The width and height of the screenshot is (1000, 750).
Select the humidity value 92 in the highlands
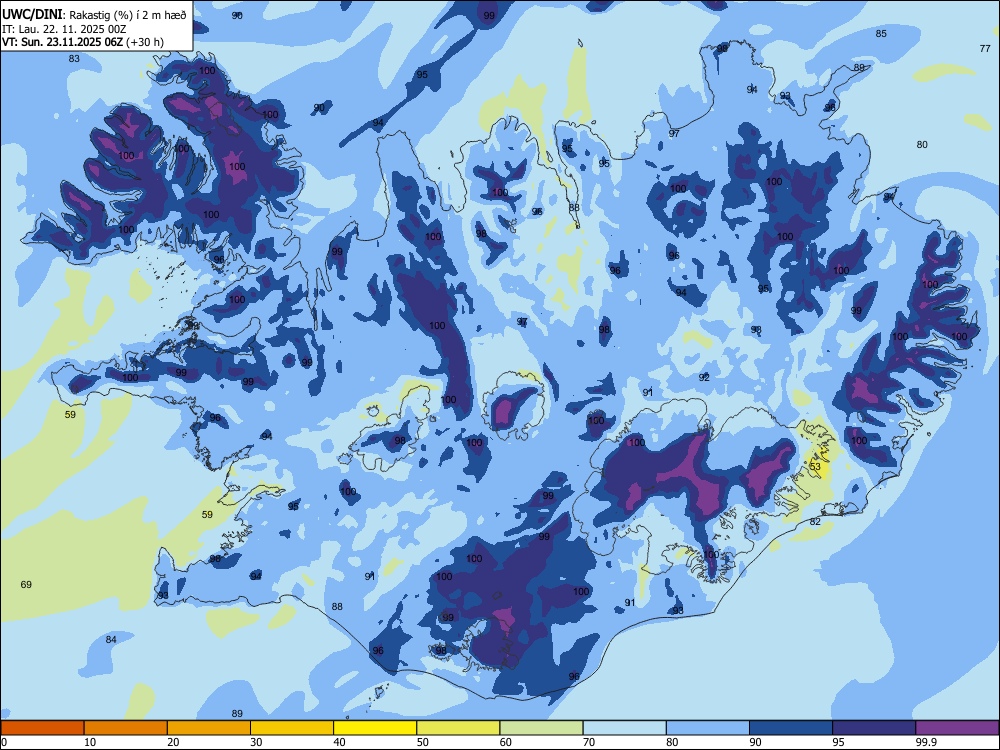point(704,378)
